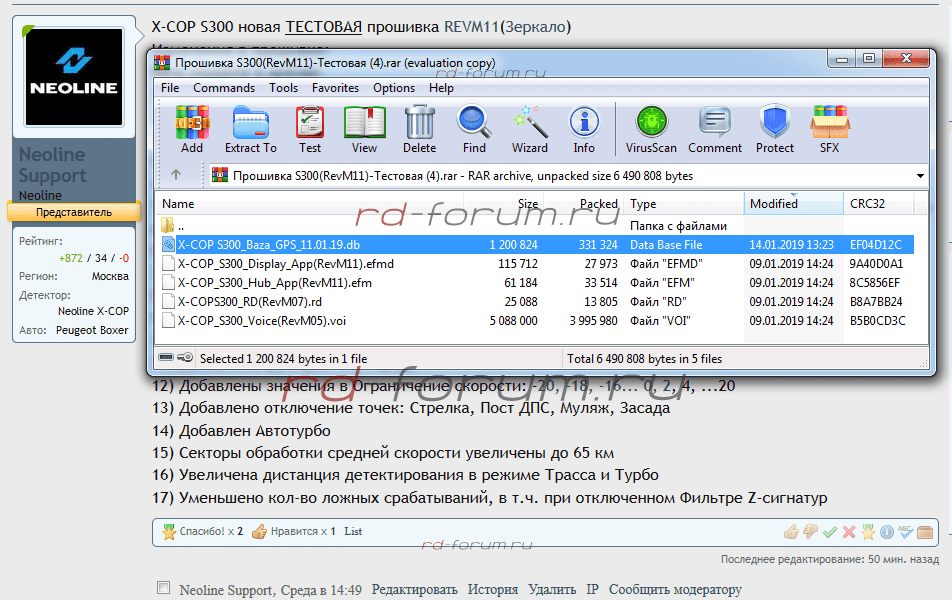Select the X-COP_S300_Voice(RevM05).voi file row
The image size is (952, 600).
click(263, 321)
